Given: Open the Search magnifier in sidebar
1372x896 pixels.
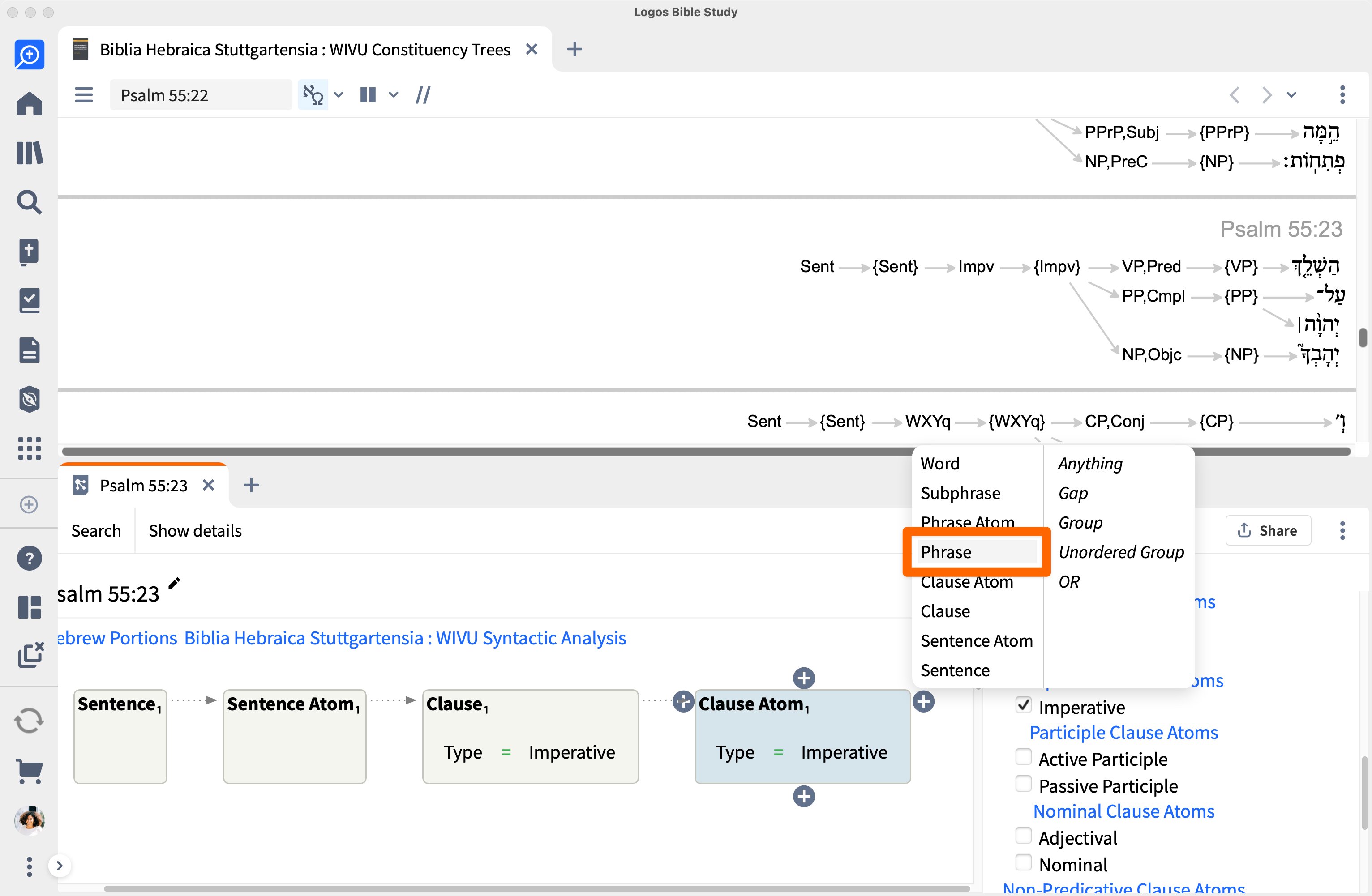Looking at the screenshot, I should pyautogui.click(x=29, y=202).
